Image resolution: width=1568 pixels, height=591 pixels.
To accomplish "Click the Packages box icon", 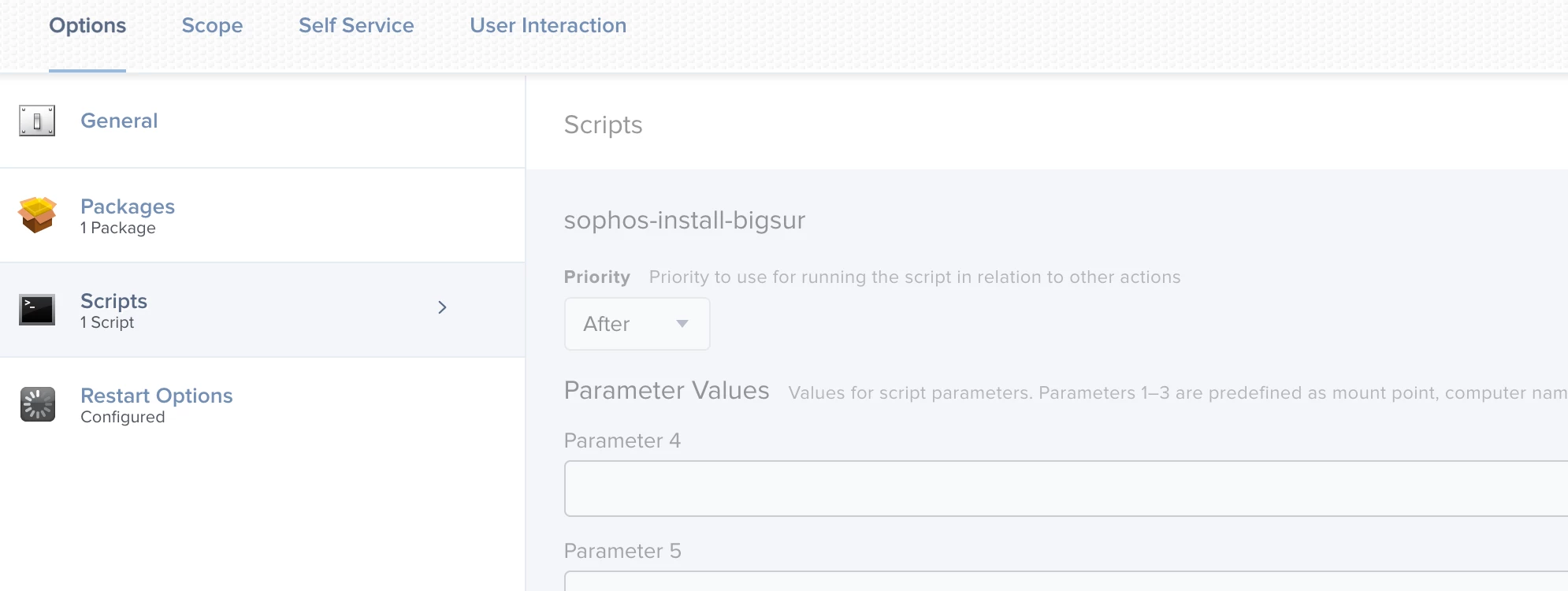I will (37, 215).
